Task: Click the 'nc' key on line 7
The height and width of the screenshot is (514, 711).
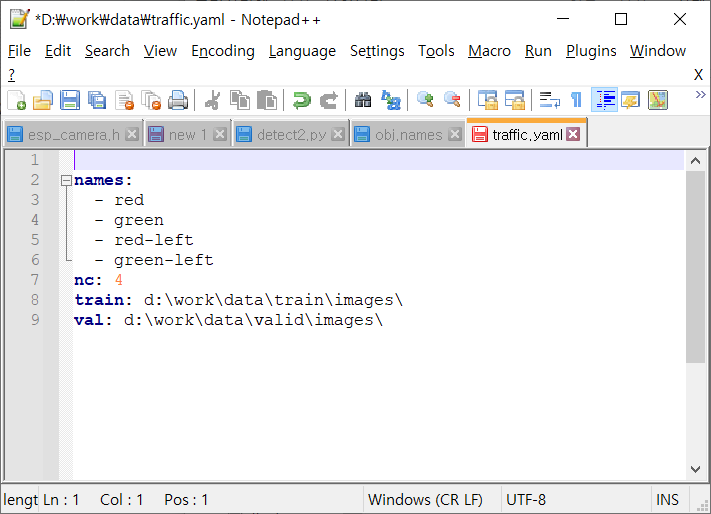Action: [84, 280]
